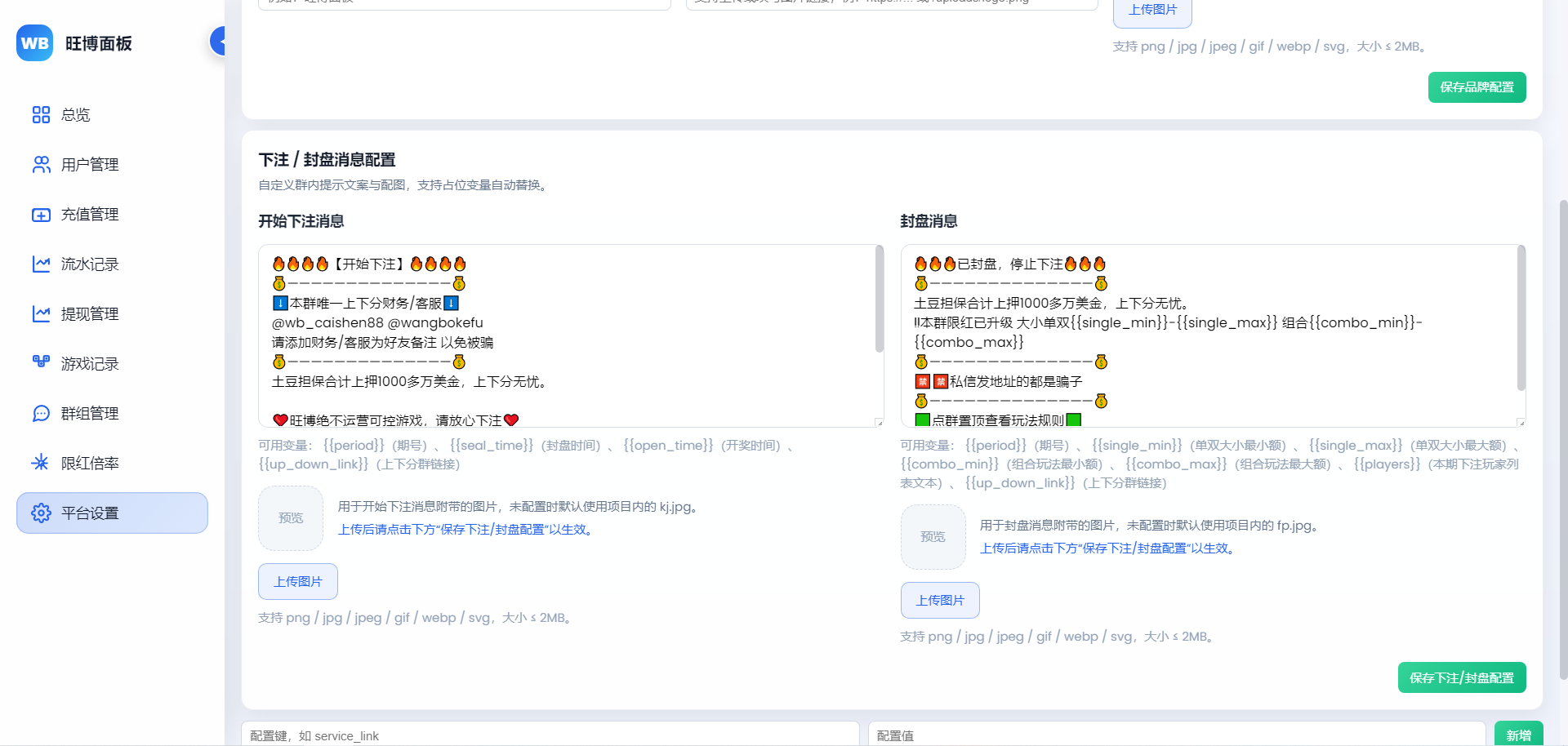Image resolution: width=1568 pixels, height=746 pixels.
Task: Upload image for 封盘消息
Action: [939, 600]
